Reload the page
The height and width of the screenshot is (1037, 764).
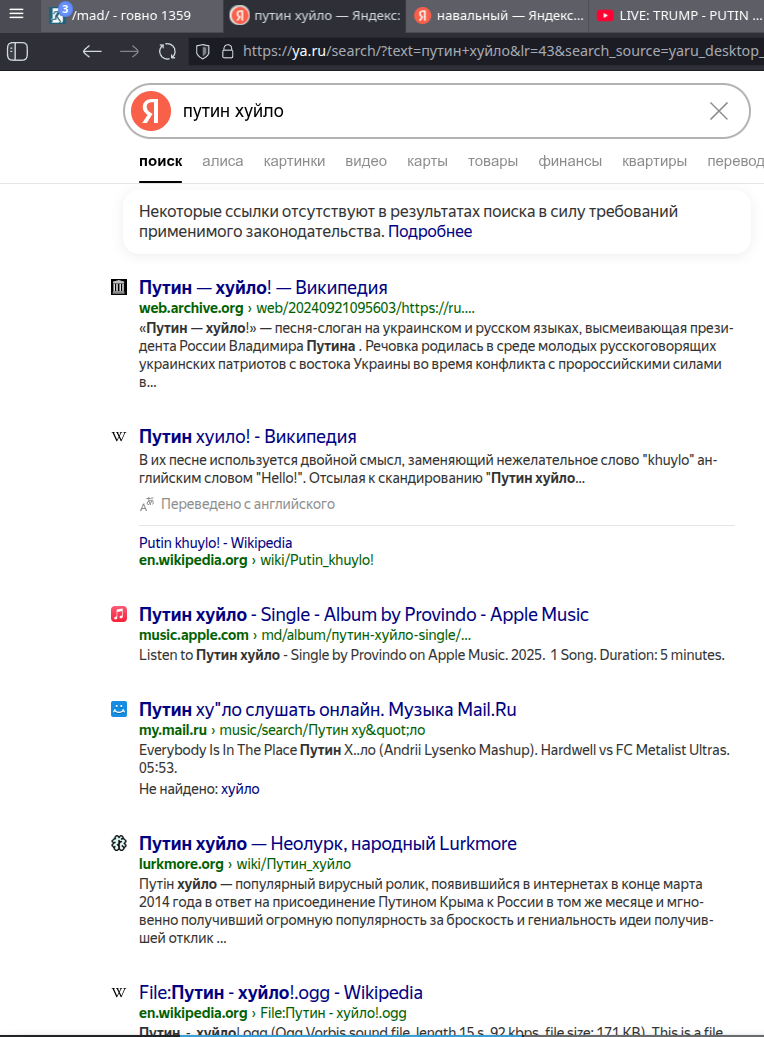(x=167, y=51)
